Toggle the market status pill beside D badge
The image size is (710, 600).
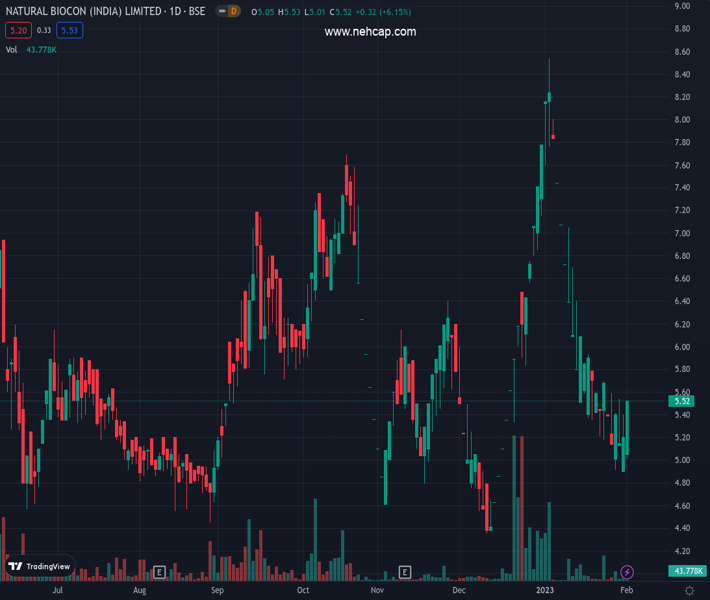220,11
